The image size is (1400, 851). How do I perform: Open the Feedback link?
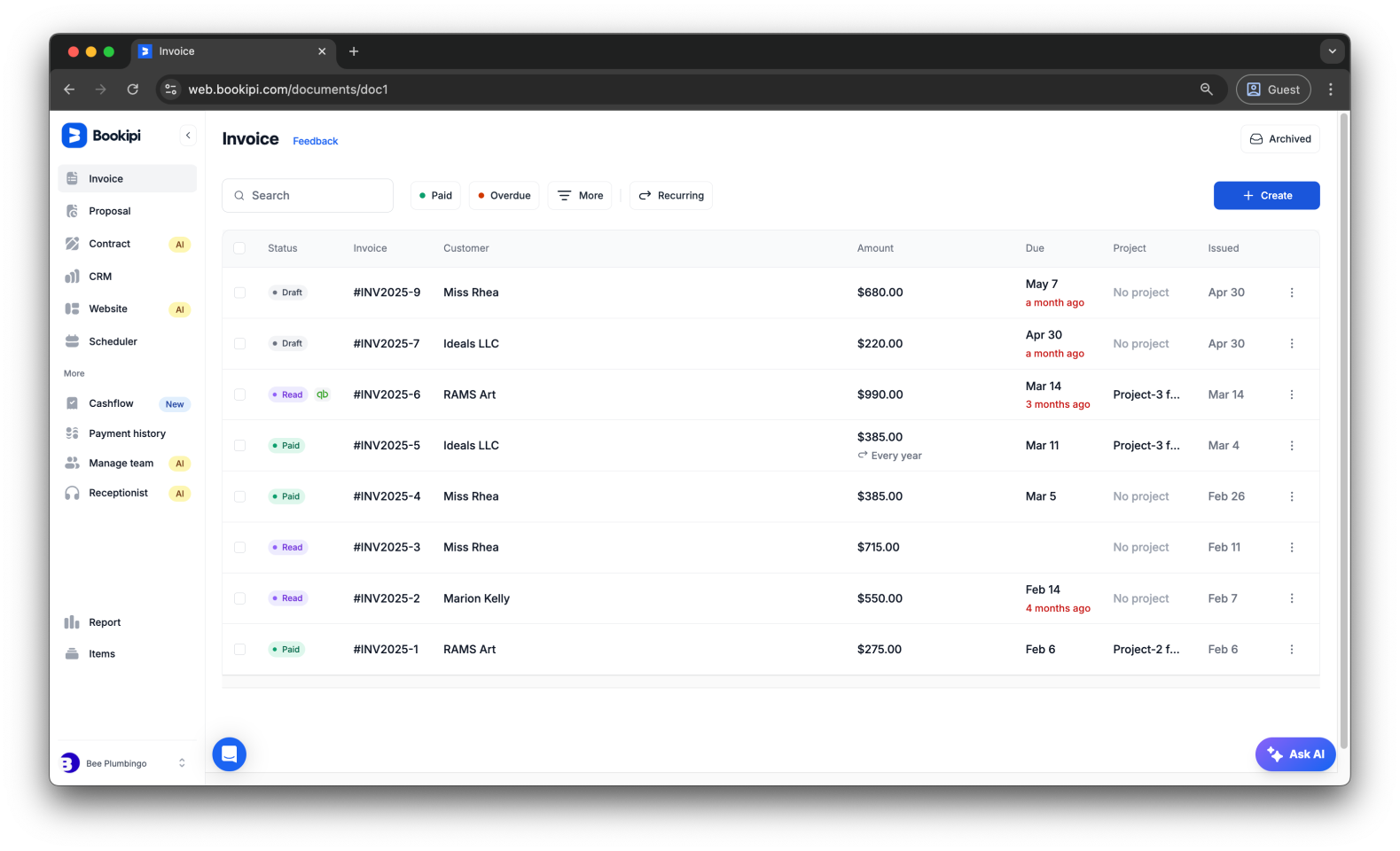[315, 141]
